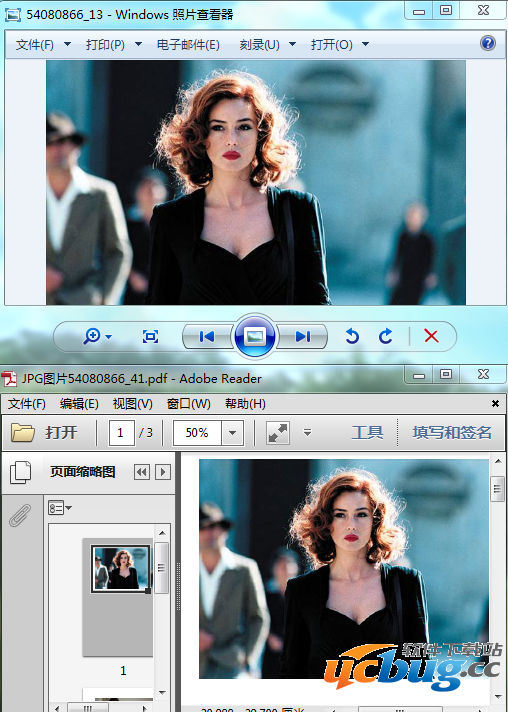508x712 pixels.
Task: Open the 刻录(U) menu in Photo Viewer
Action: tap(259, 44)
